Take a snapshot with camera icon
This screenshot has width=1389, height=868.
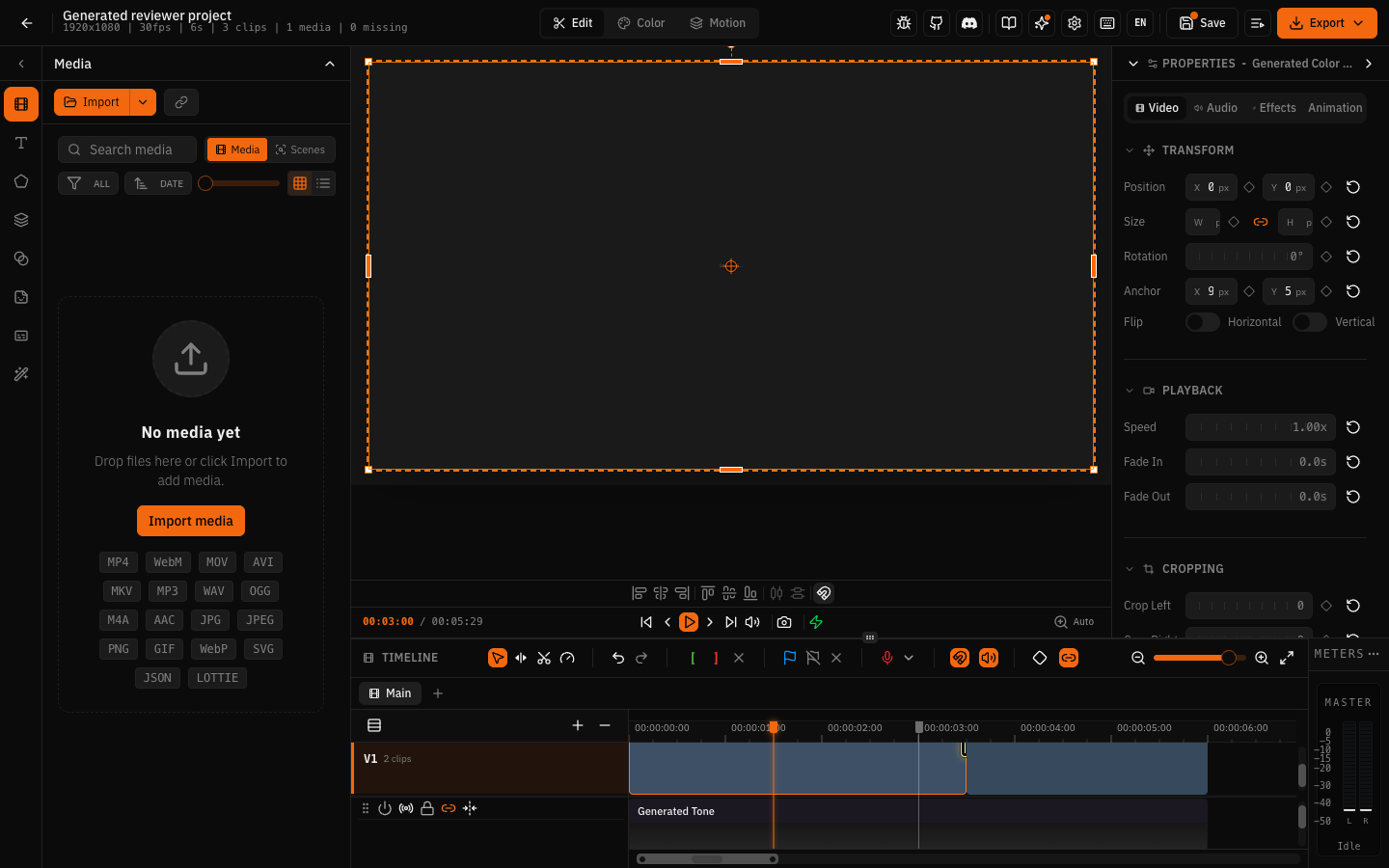click(x=784, y=622)
